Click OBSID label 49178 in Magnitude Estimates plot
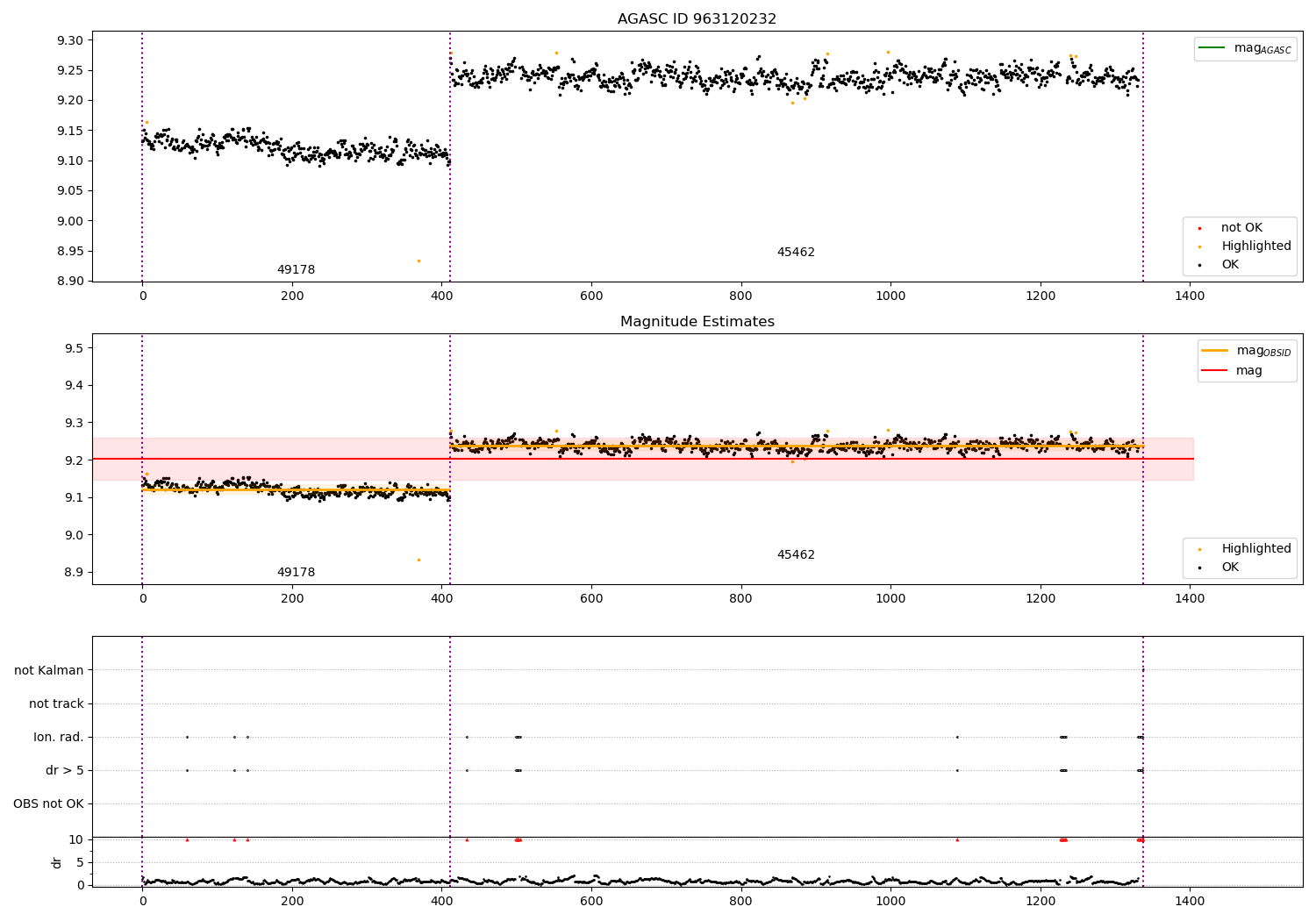This screenshot has width=1316, height=921. [296, 573]
